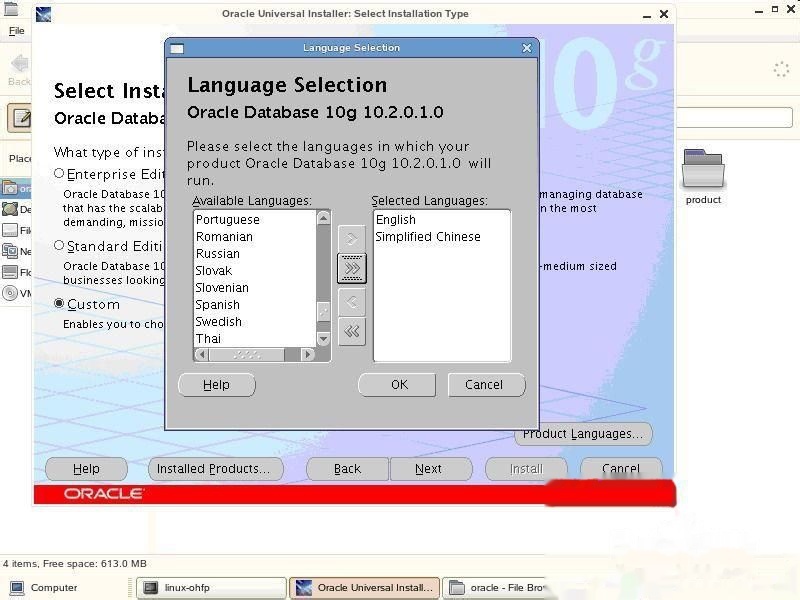Open Installed Products in the installer
Image resolution: width=800 pixels, height=600 pixels.
215,469
